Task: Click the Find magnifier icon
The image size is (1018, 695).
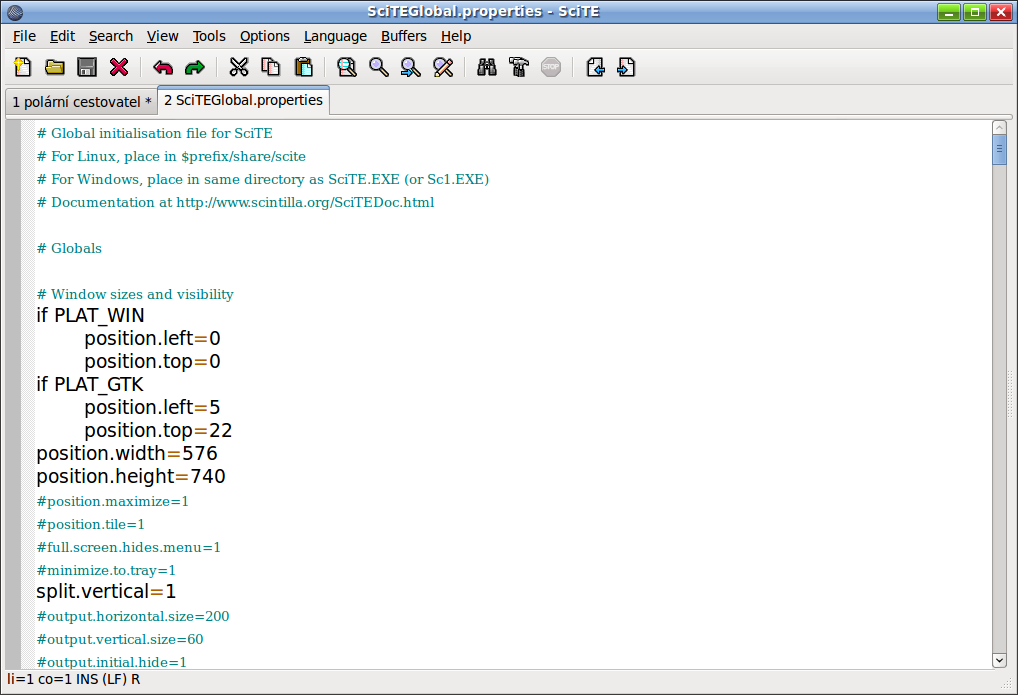Action: pyautogui.click(x=379, y=67)
